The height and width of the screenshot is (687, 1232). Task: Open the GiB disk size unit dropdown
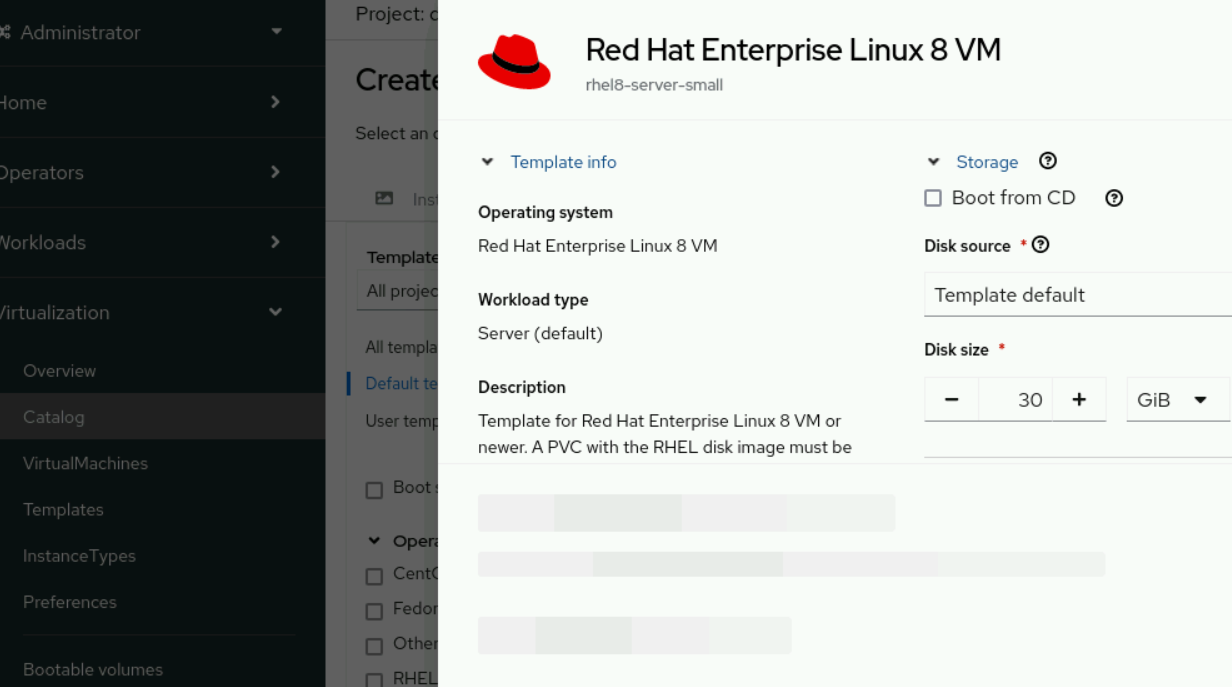pos(1178,400)
